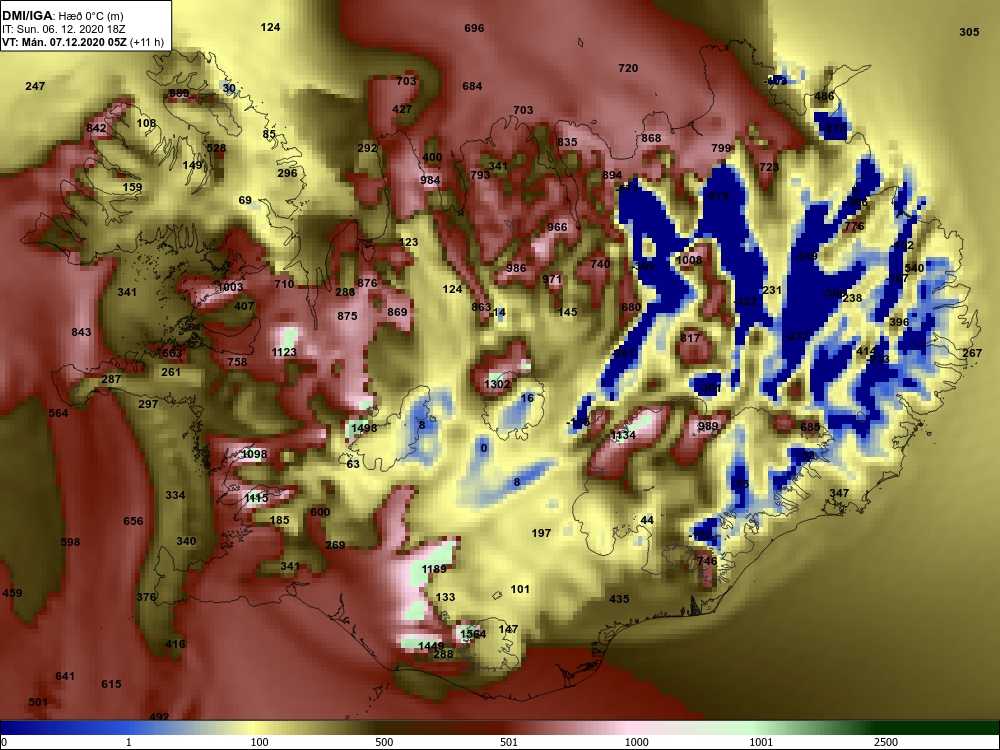Select the map value '615'
The height and width of the screenshot is (750, 1000).
111,684
